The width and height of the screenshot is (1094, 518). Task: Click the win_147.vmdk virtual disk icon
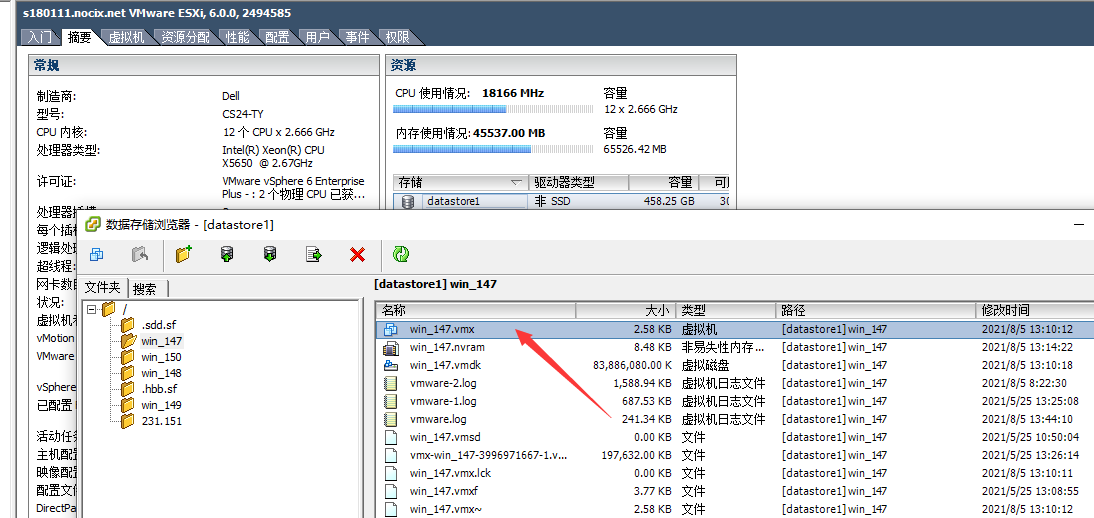pos(391,365)
